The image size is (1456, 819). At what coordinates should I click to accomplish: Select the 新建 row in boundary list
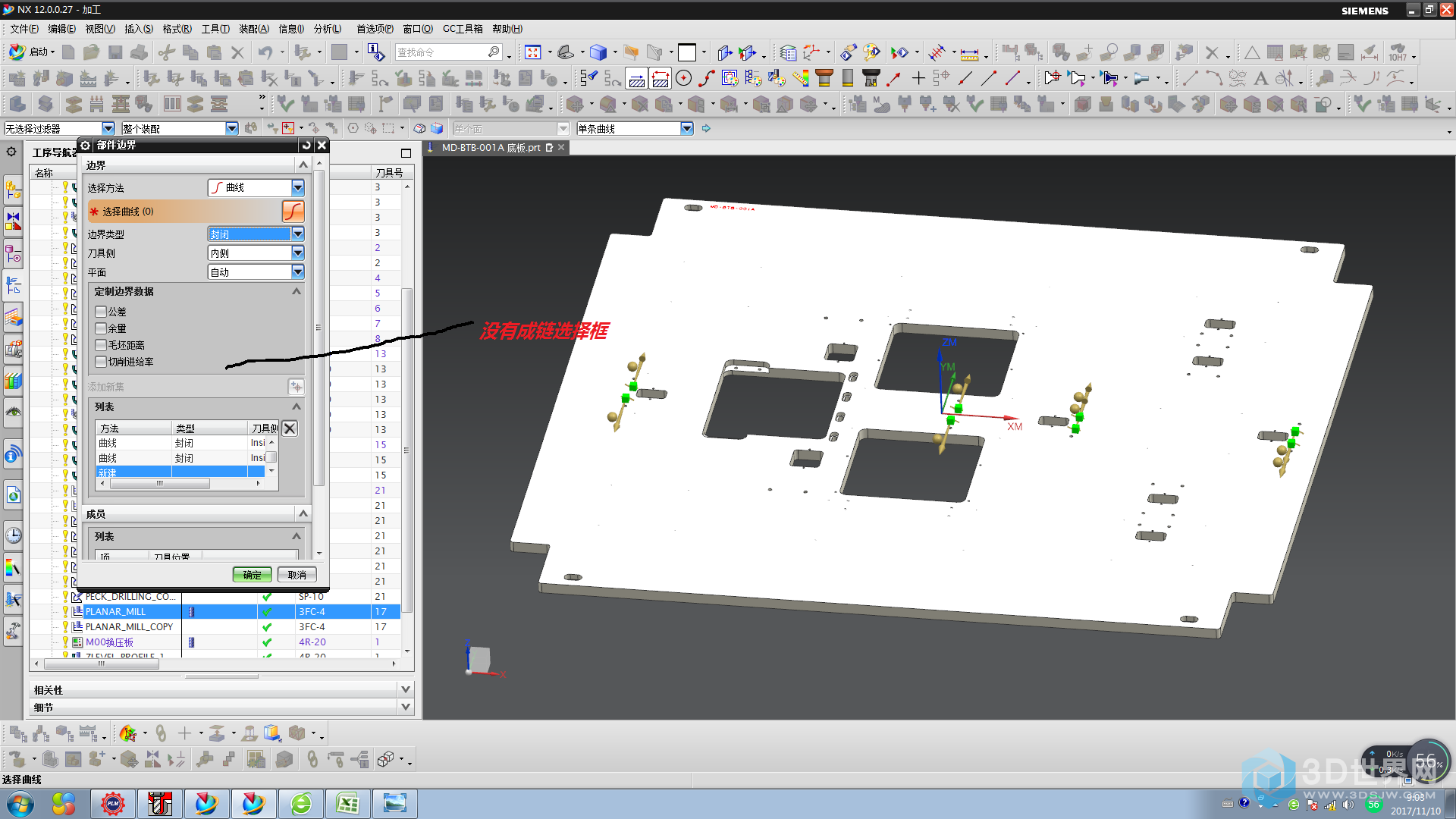(180, 472)
